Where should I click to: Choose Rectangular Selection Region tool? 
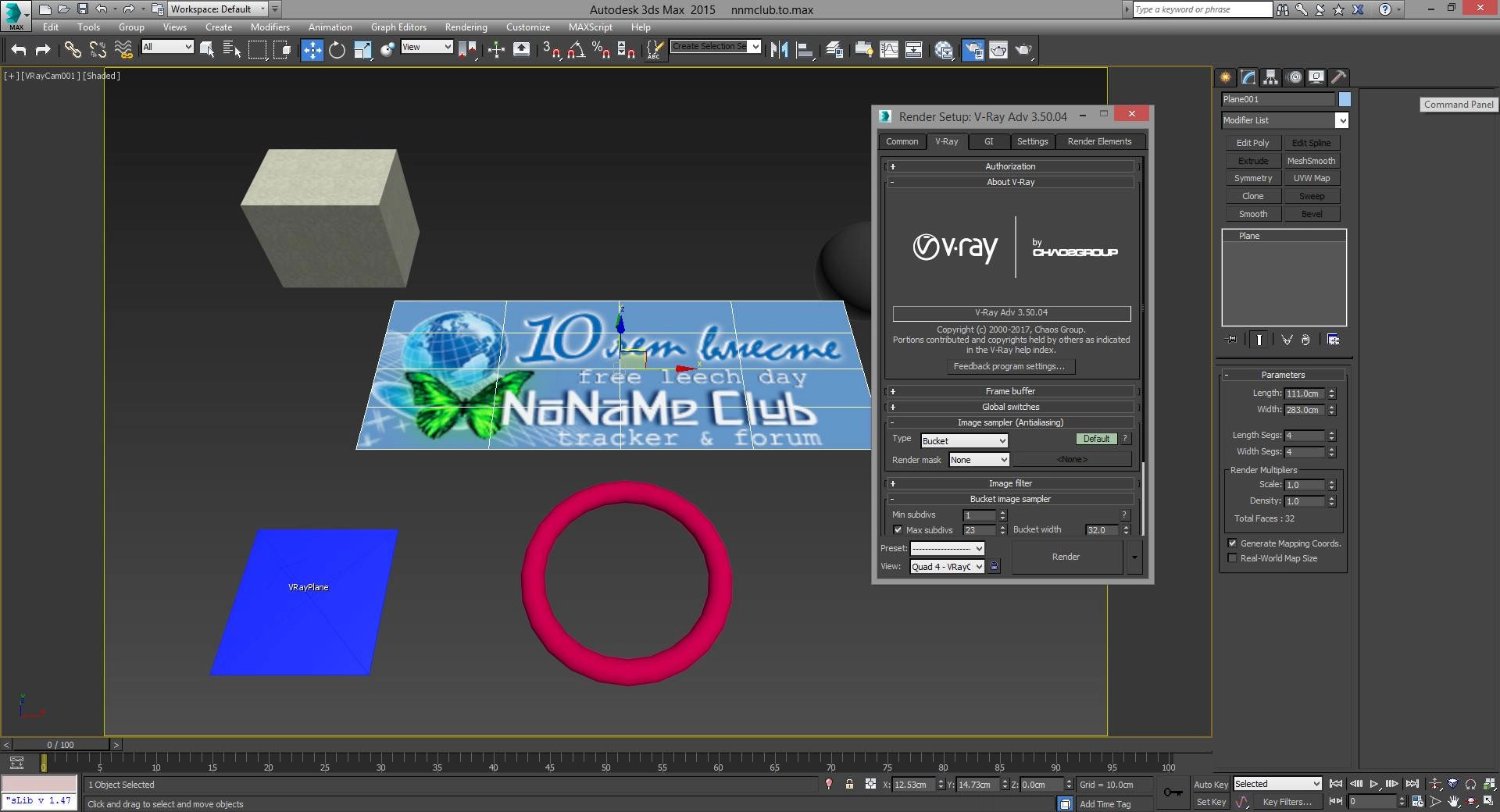(x=257, y=50)
